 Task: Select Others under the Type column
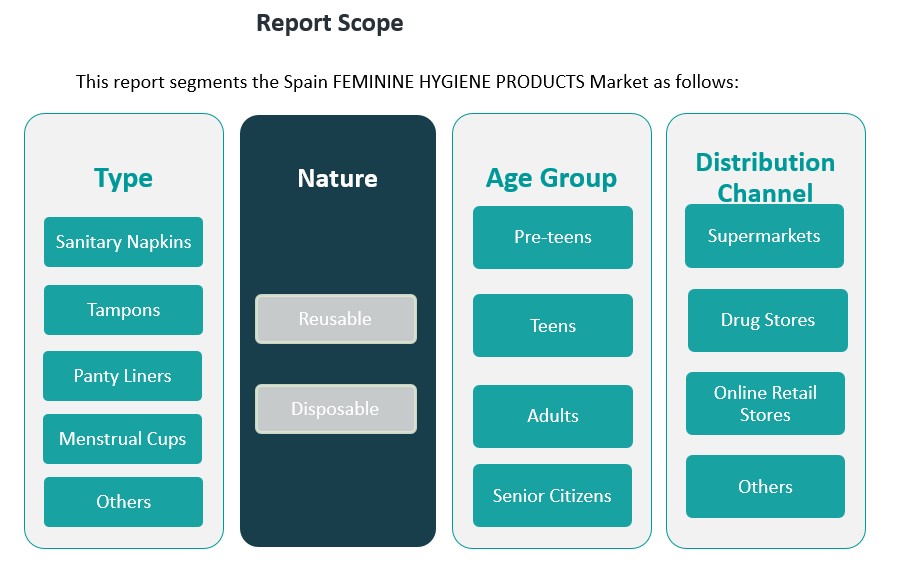point(123,502)
